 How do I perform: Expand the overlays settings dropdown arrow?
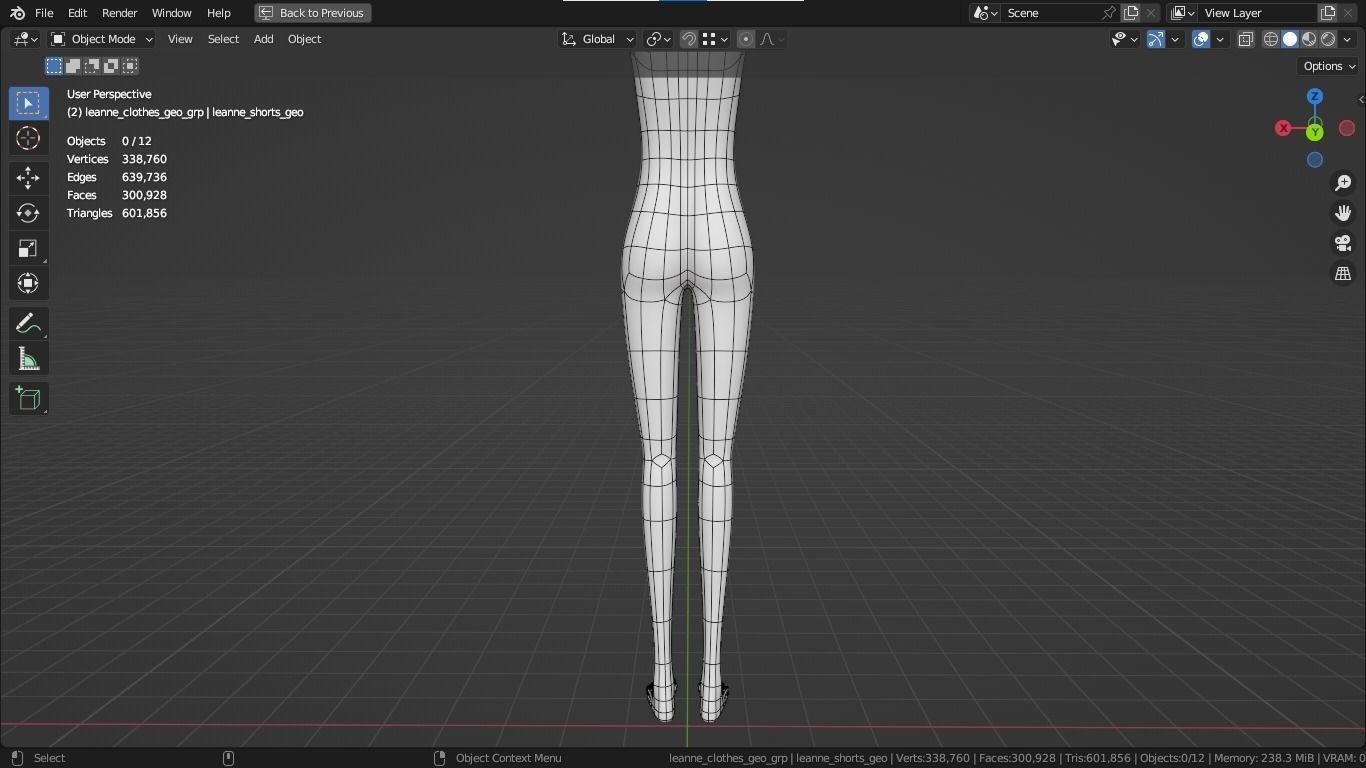pyautogui.click(x=1220, y=39)
